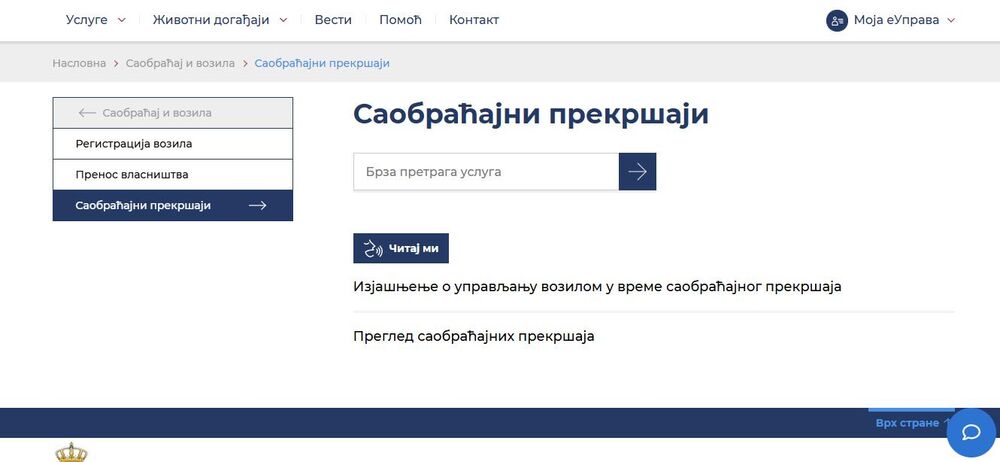Viewport: 1000px width, 462px height.
Task: Jump to top via Врх стране link
Action: coord(907,423)
